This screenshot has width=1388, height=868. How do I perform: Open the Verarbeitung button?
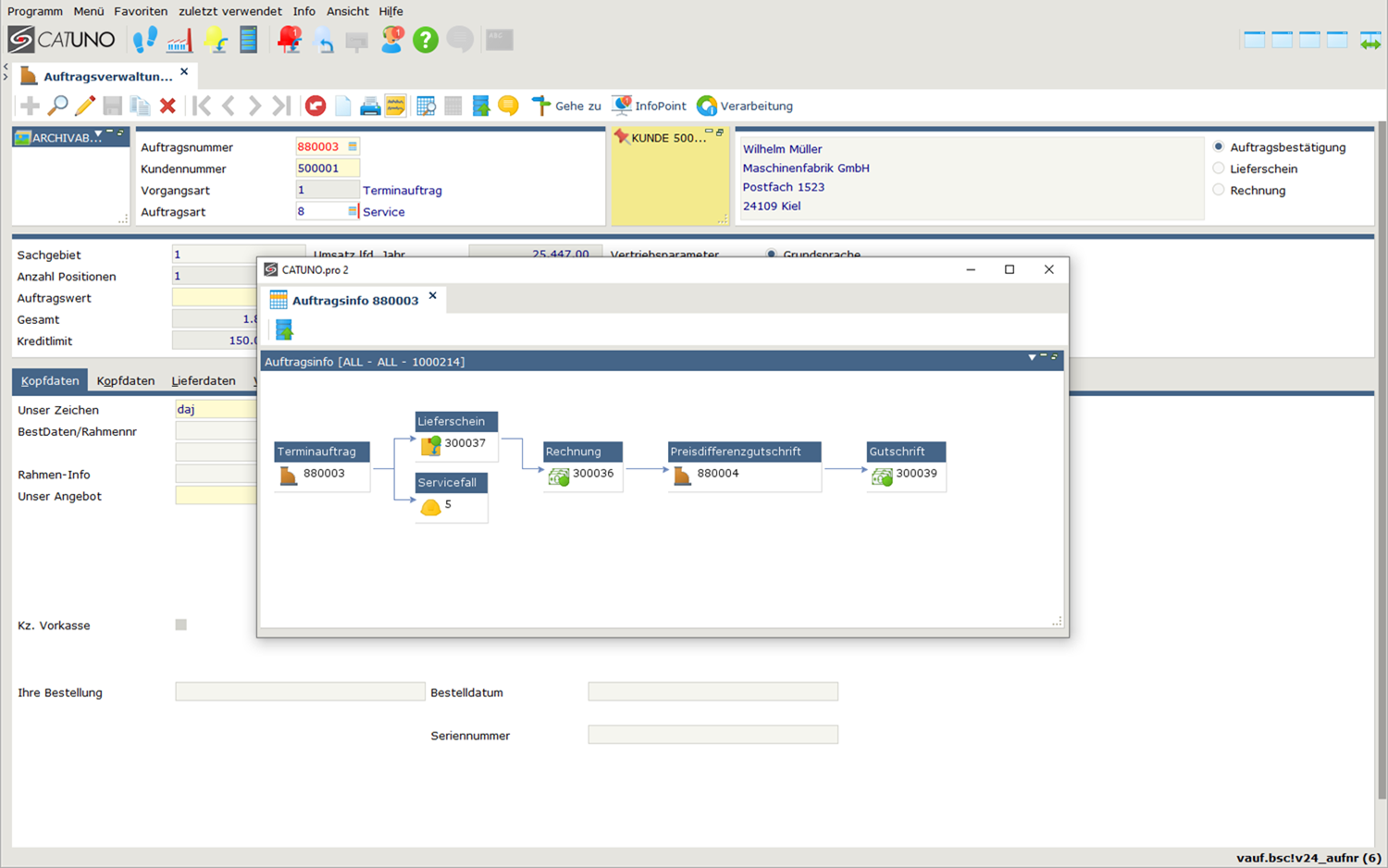coord(745,106)
